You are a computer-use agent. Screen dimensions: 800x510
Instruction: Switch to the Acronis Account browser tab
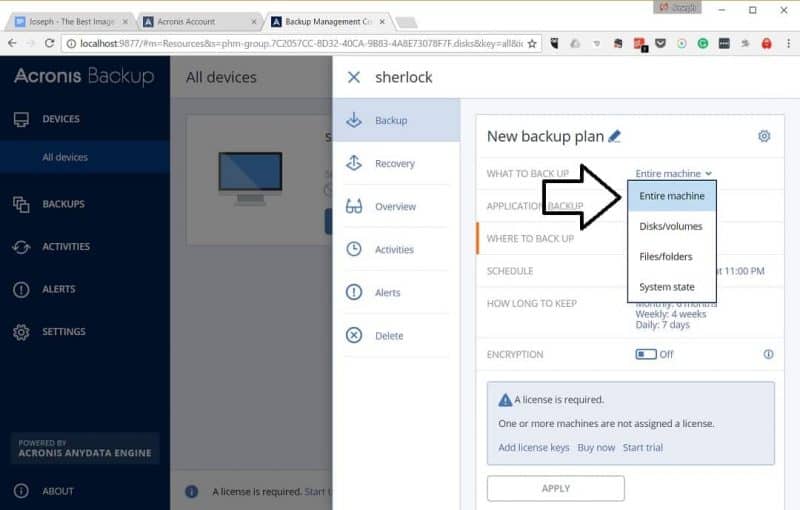point(199,21)
